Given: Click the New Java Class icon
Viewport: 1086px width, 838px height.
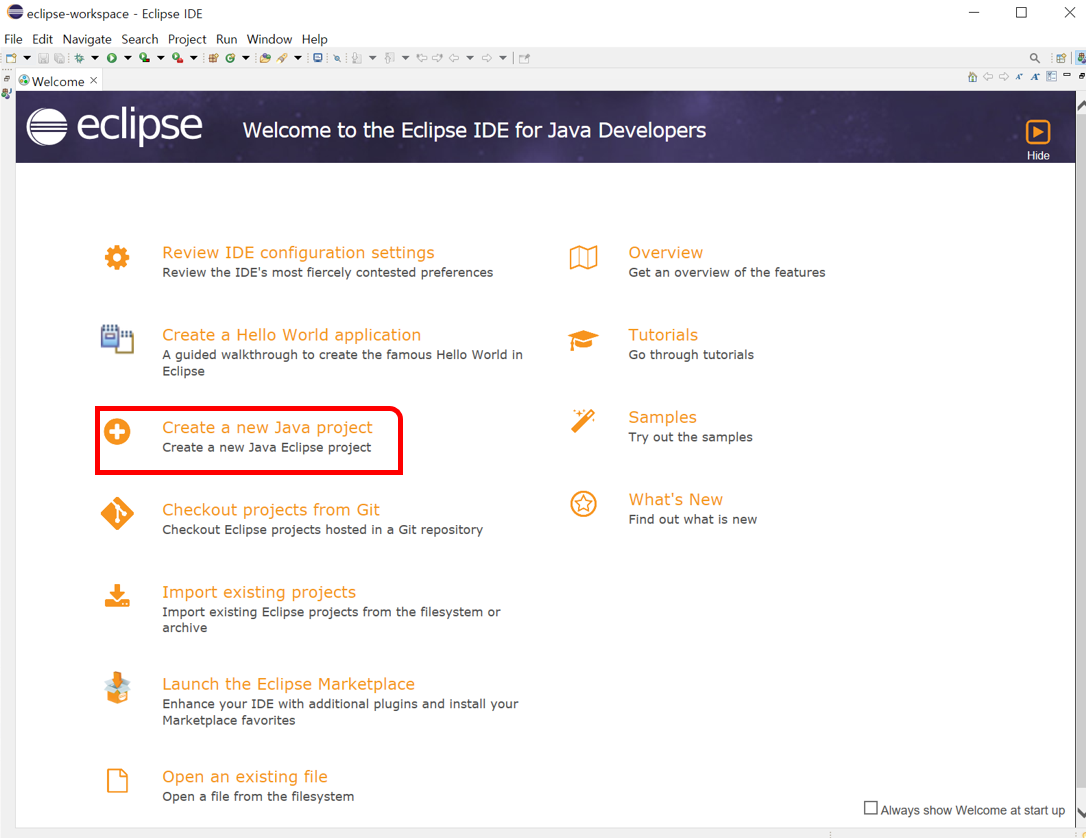Looking at the screenshot, I should 230,58.
